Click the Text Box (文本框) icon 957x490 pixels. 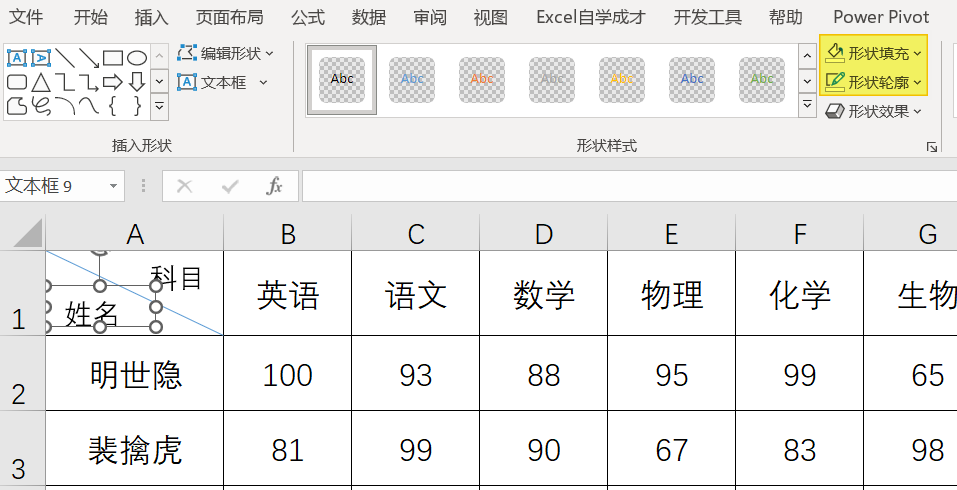pyautogui.click(x=187, y=82)
